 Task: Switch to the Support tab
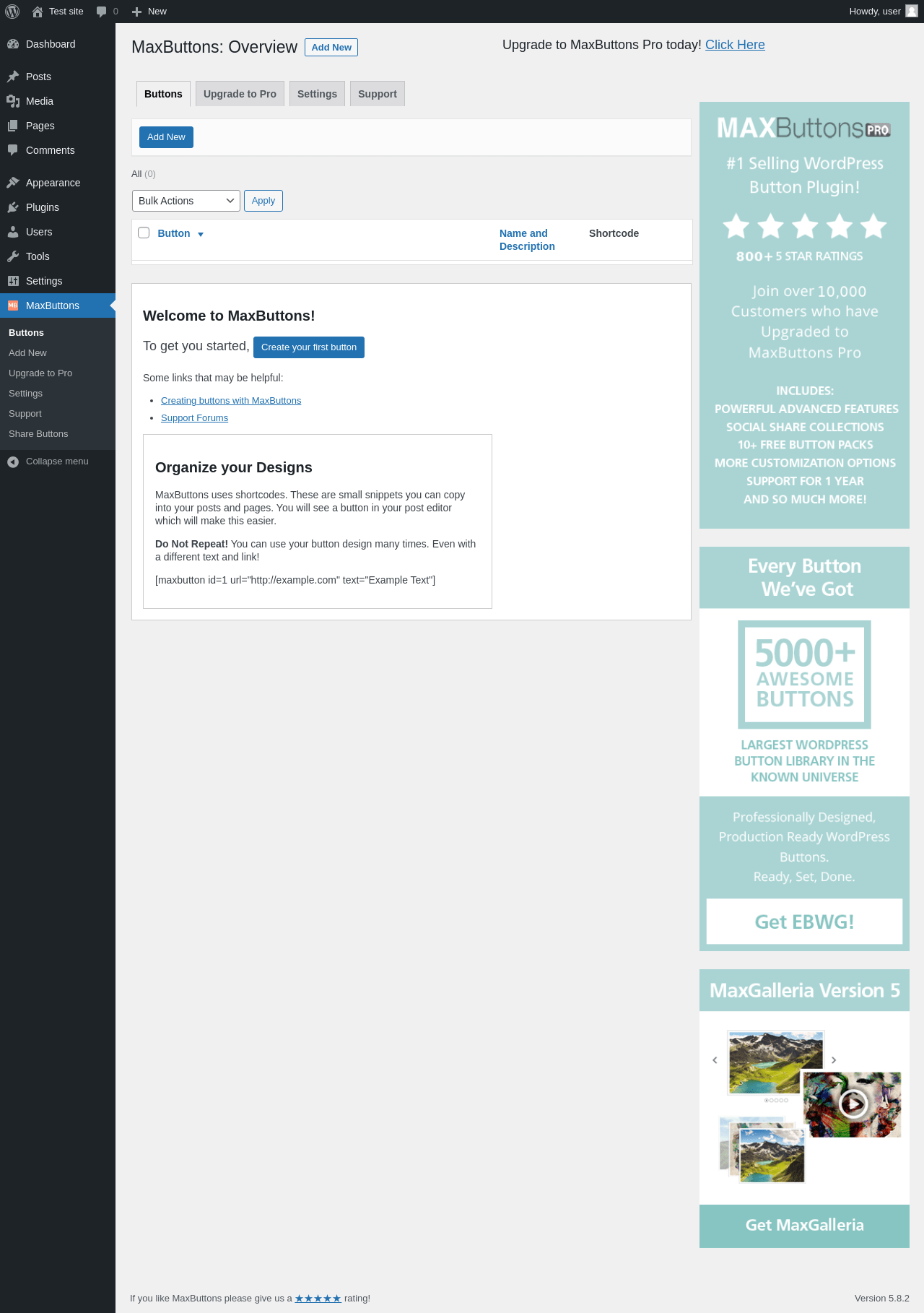point(378,94)
